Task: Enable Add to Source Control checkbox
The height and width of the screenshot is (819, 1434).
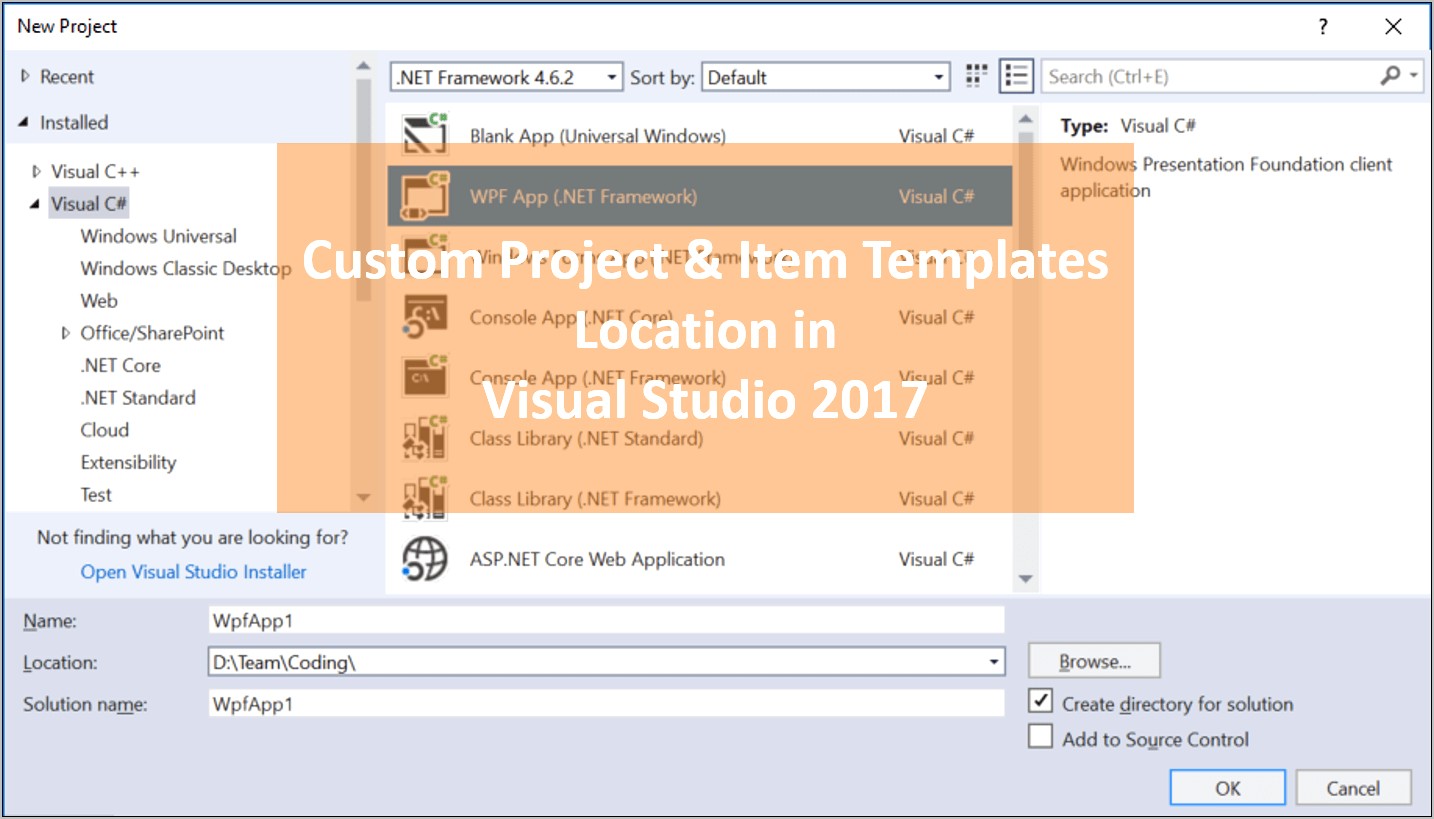Action: point(1041,737)
